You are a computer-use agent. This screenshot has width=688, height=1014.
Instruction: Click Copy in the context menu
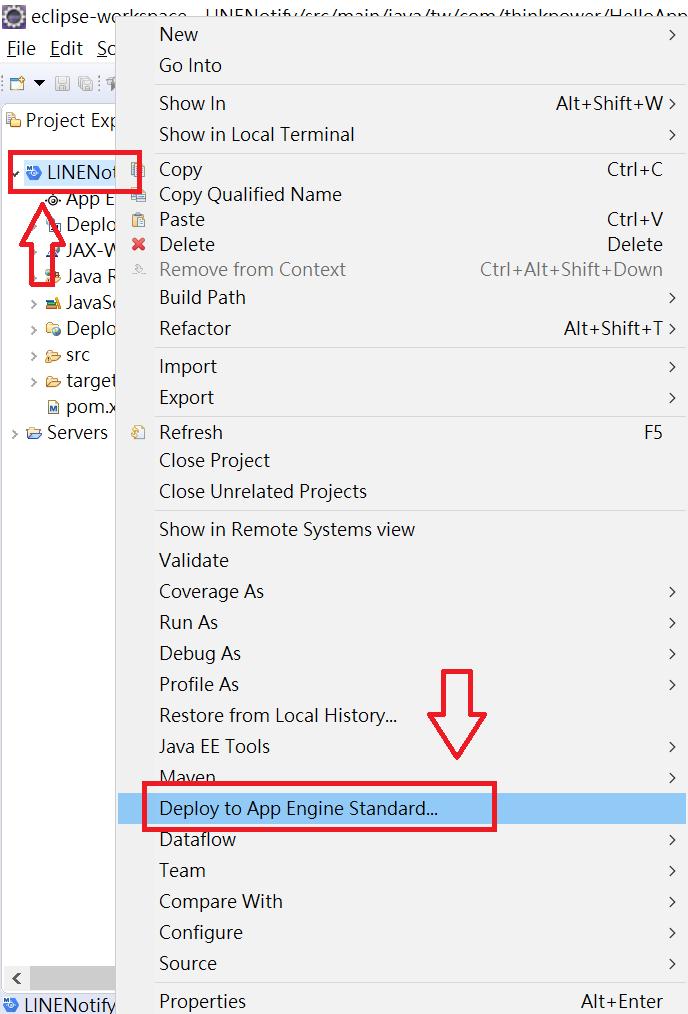[x=402, y=169]
